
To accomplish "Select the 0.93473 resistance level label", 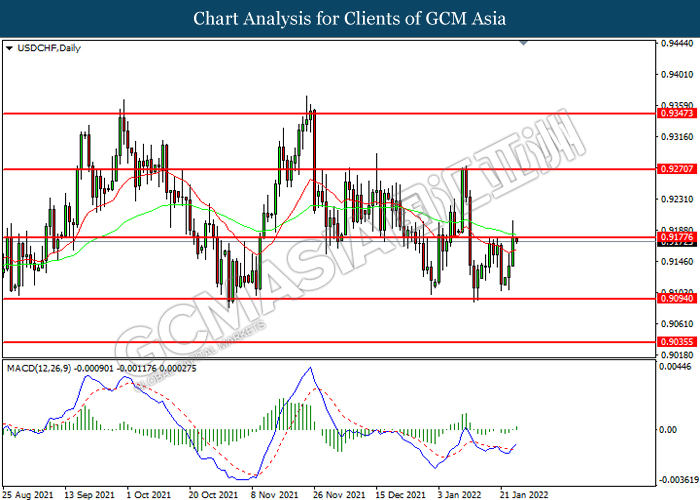I will 677,113.
